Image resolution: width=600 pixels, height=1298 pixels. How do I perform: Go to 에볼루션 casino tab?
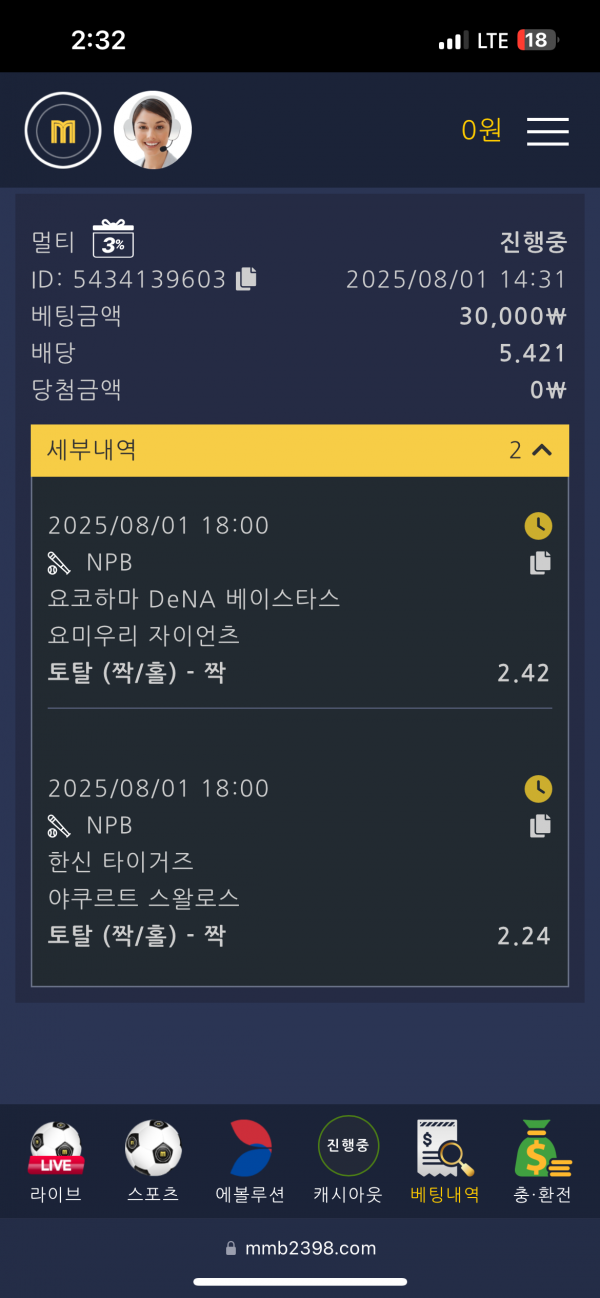[250, 1161]
